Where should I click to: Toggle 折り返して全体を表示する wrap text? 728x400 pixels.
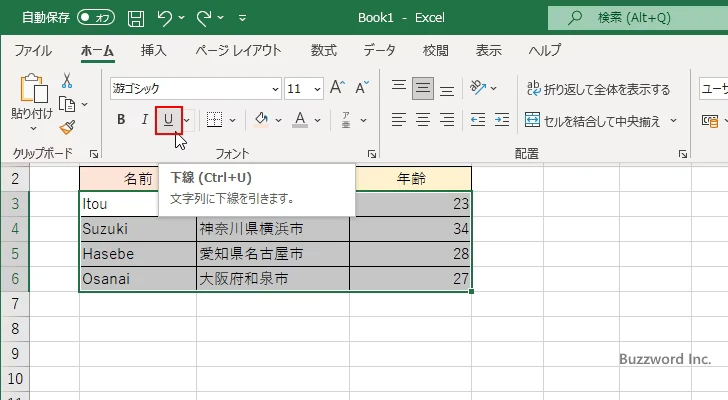[x=598, y=89]
